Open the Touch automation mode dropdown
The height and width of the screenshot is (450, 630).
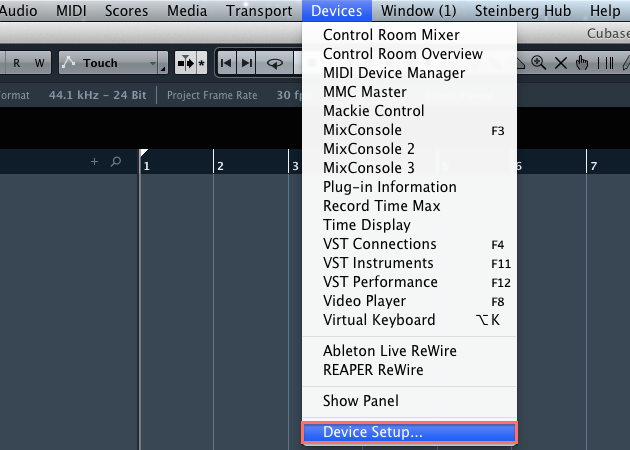113,63
